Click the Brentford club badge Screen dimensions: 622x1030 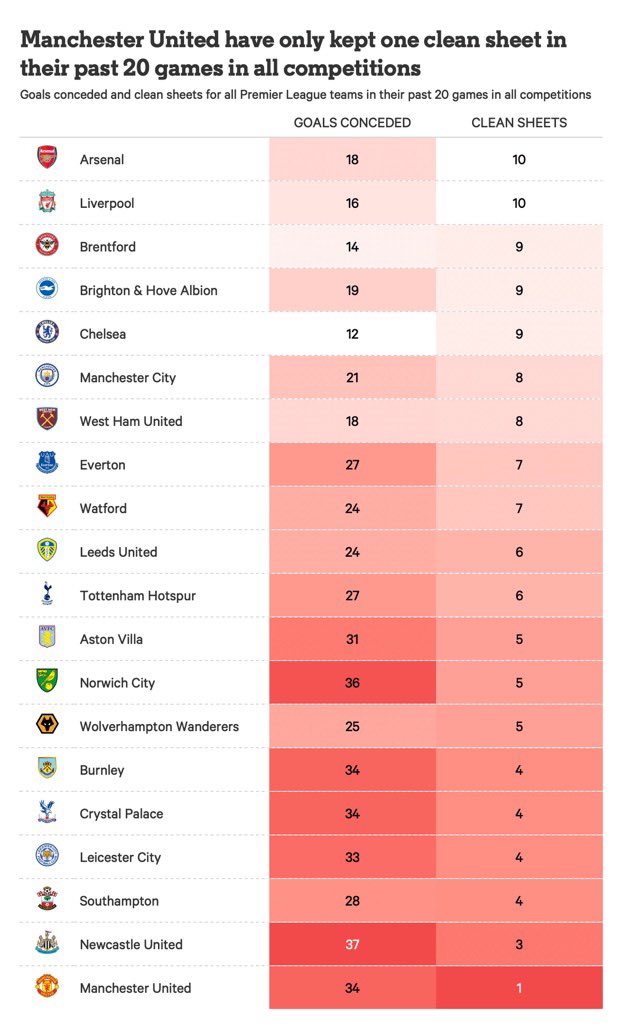(47, 246)
